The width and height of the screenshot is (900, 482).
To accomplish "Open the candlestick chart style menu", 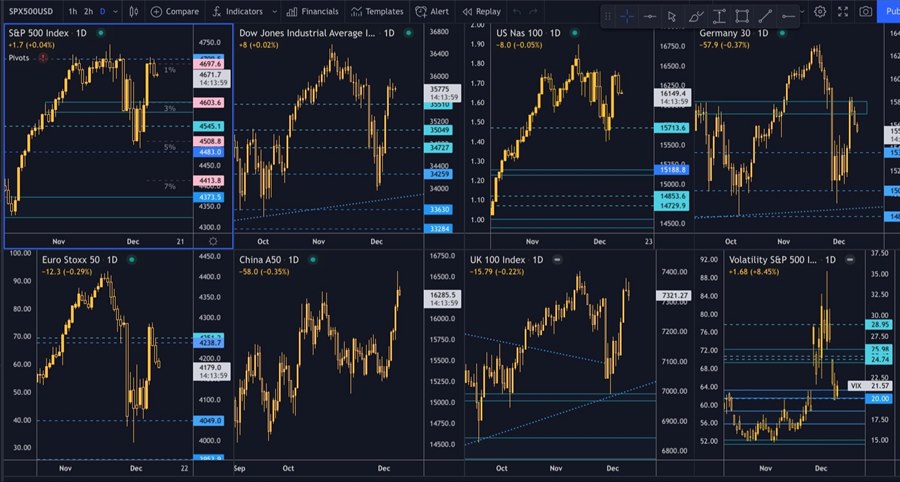I will [134, 11].
